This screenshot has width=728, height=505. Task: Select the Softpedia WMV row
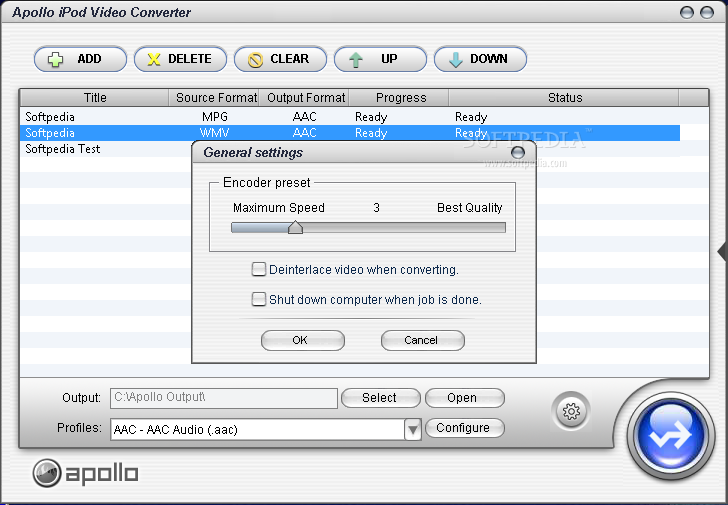click(x=350, y=133)
